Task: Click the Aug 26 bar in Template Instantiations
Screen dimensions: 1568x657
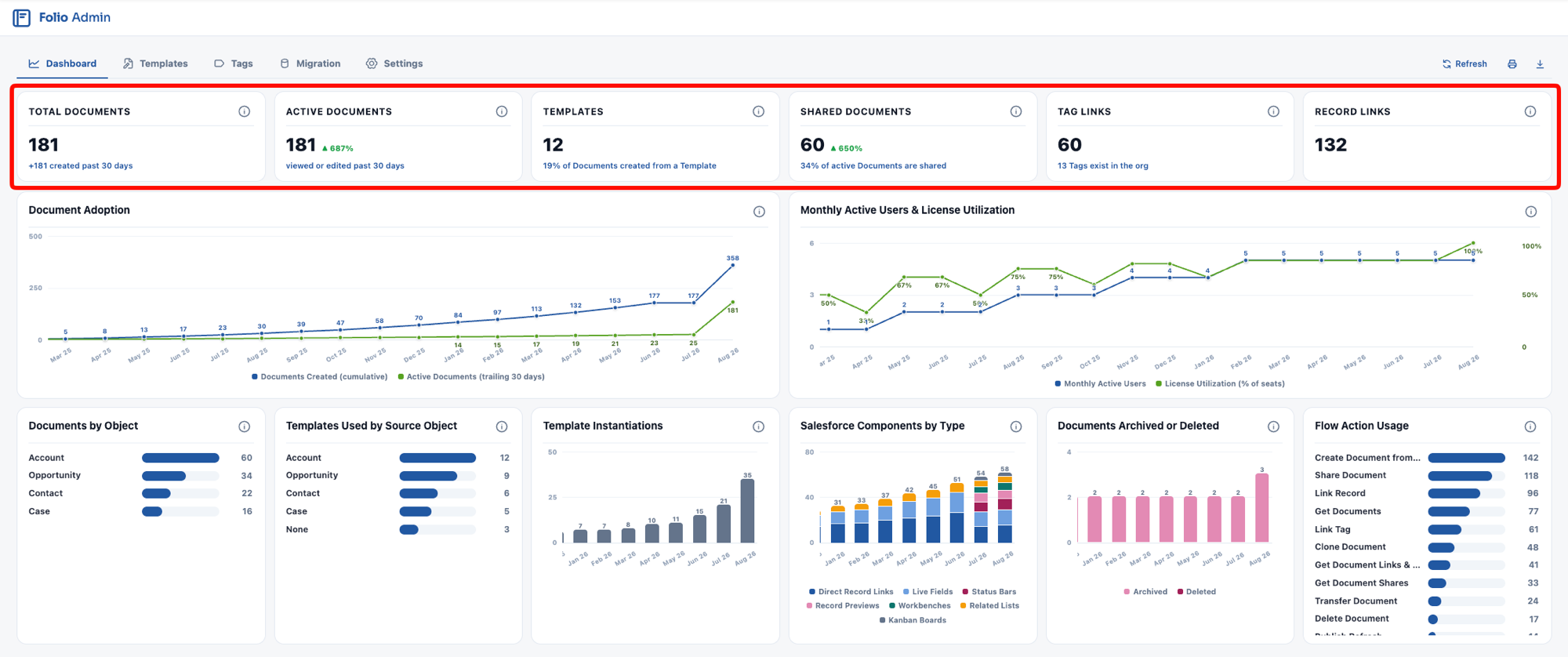Action: (747, 510)
